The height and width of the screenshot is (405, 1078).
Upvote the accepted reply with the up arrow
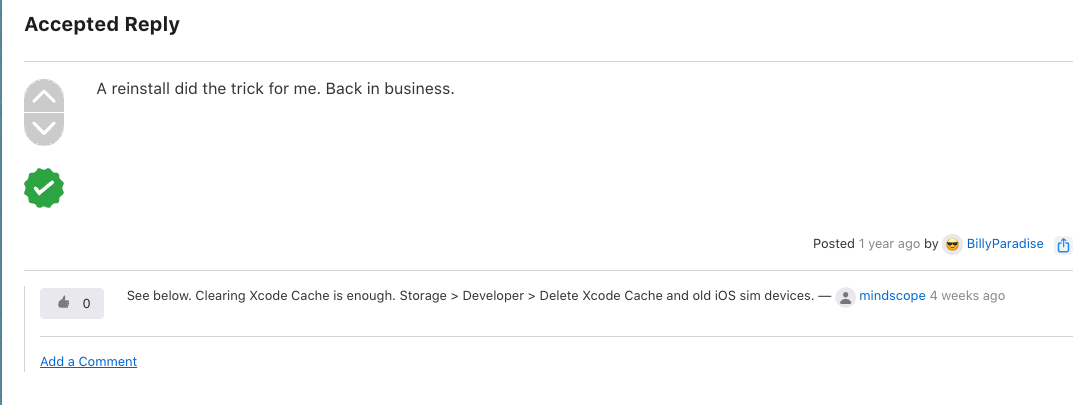(x=44, y=96)
